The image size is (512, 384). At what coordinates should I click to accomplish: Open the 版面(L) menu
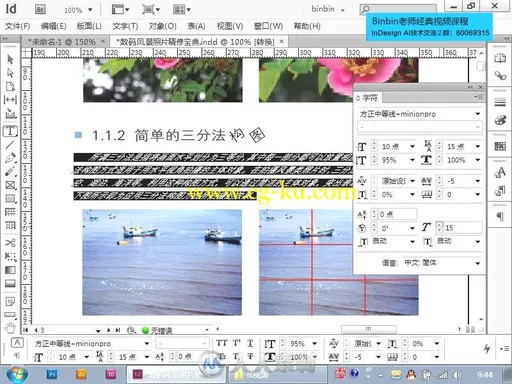[89, 26]
